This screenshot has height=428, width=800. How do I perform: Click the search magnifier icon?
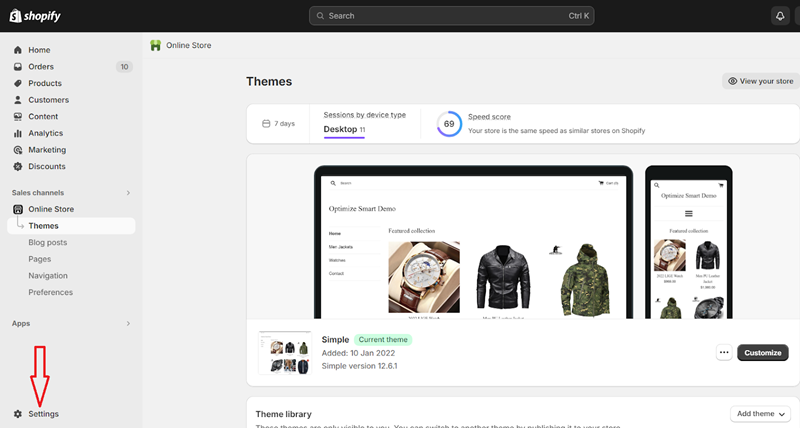pos(320,16)
